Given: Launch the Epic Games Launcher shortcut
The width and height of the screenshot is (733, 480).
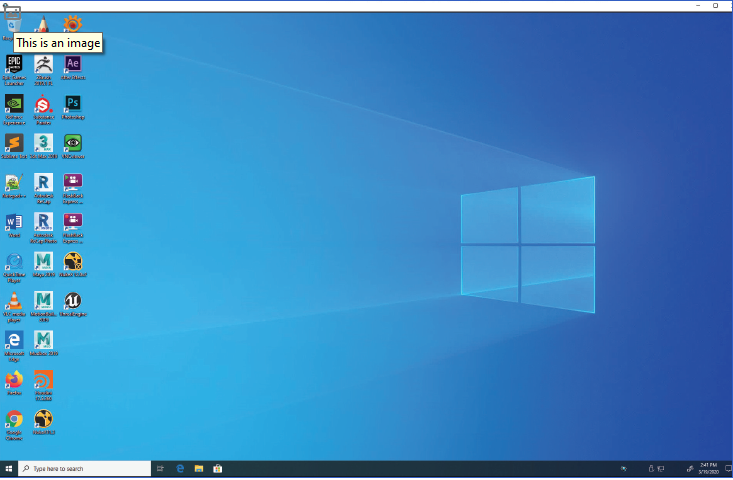Looking at the screenshot, I should (14, 70).
